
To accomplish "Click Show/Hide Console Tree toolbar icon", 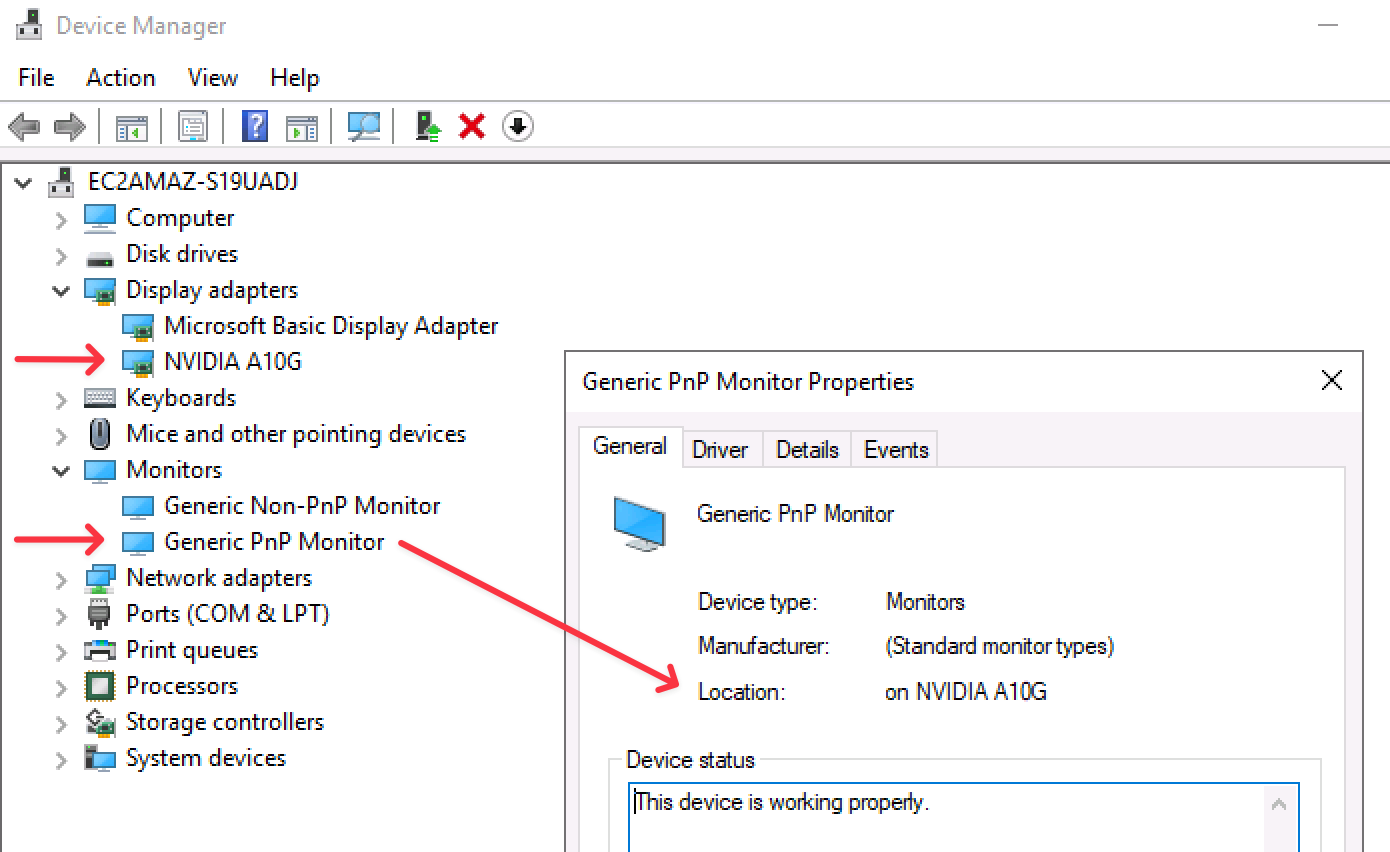I will (132, 127).
